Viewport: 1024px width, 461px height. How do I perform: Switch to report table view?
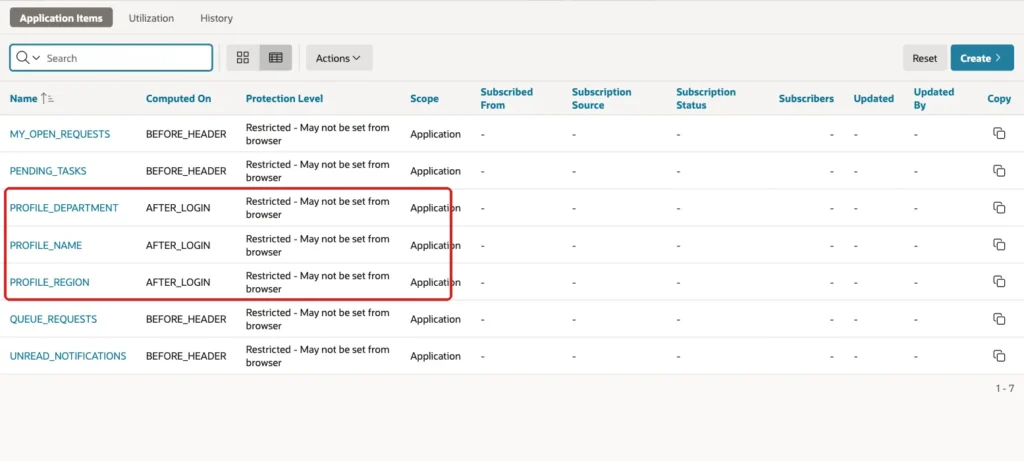[x=276, y=57]
